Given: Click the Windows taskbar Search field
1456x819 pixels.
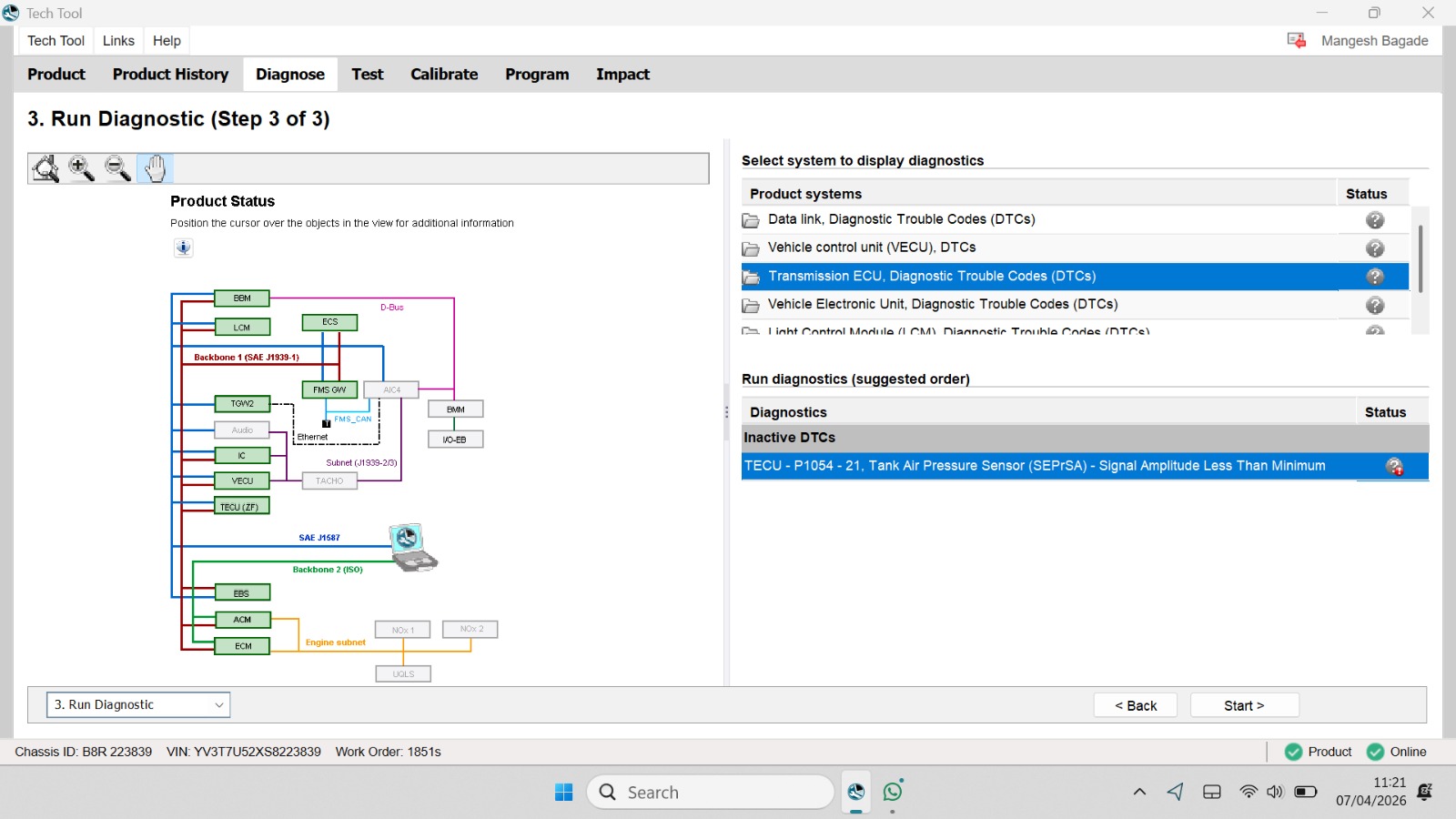Looking at the screenshot, I should pos(711,792).
